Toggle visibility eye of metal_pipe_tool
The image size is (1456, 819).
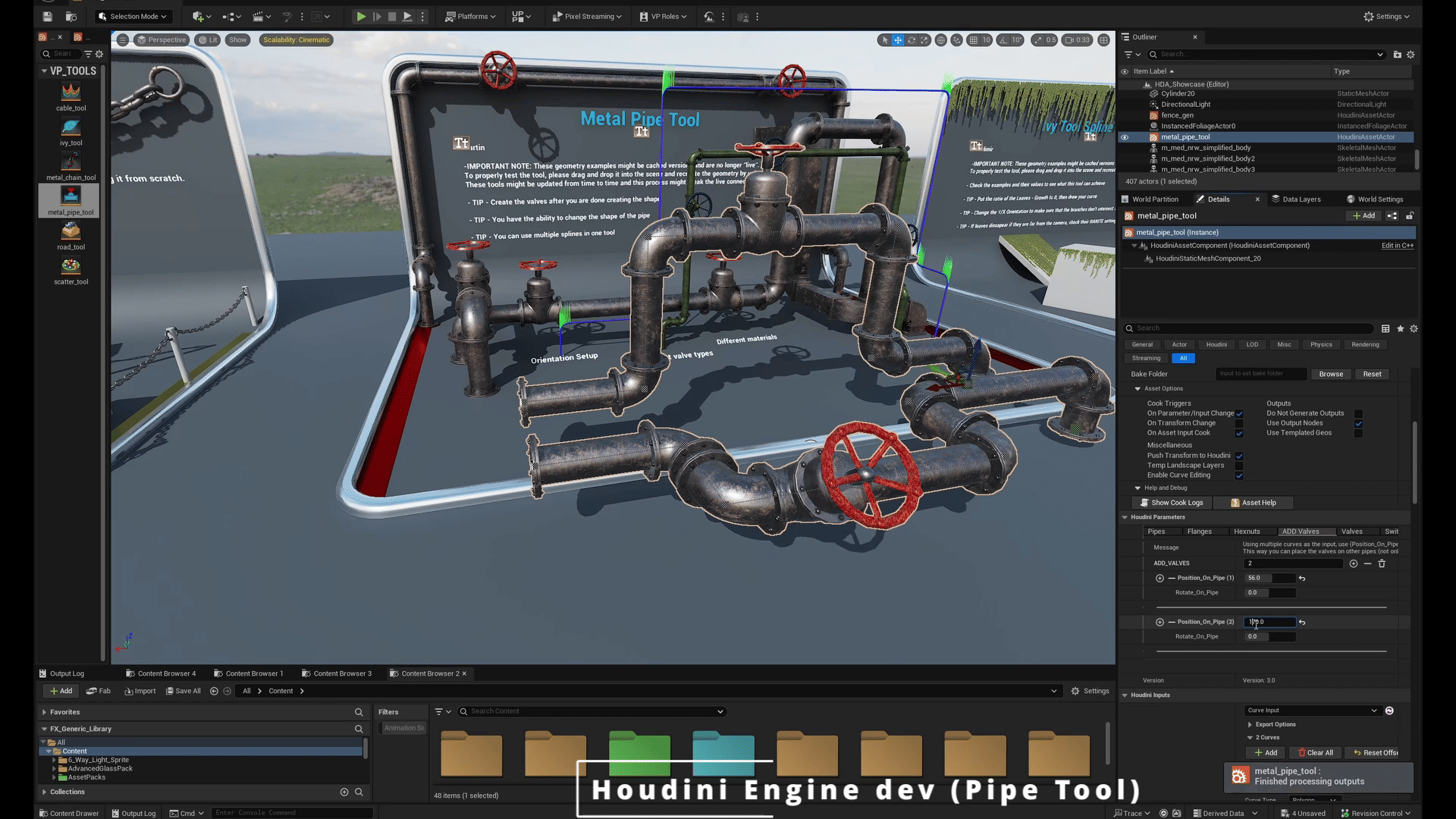tap(1125, 137)
